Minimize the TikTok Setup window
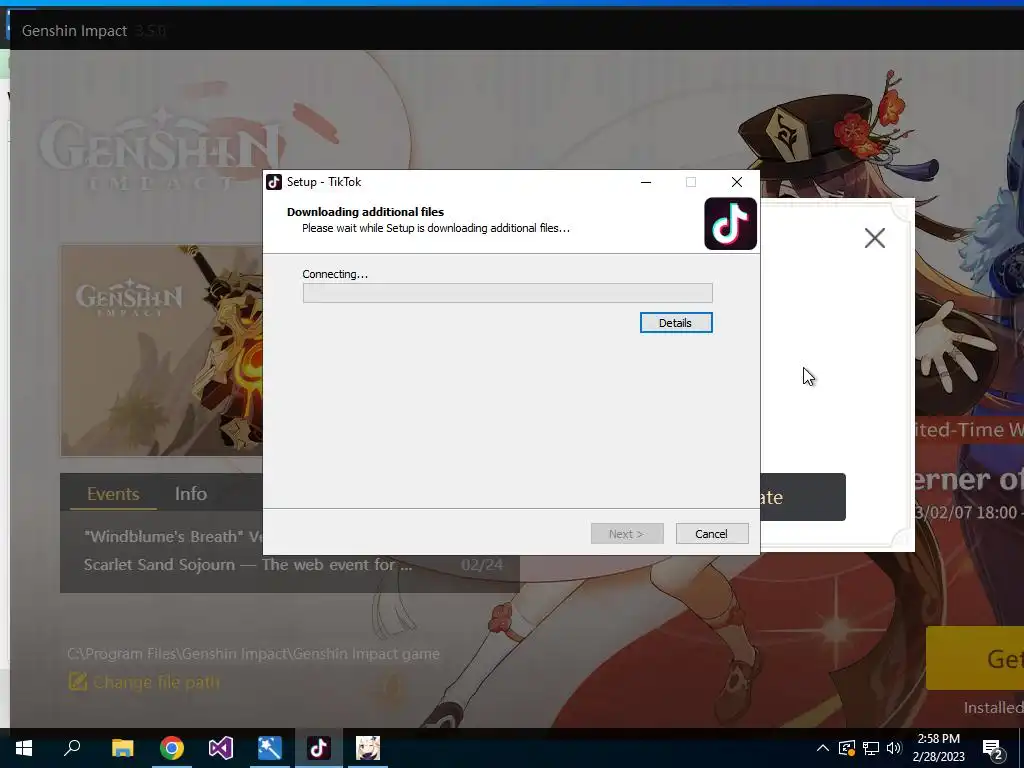1024x768 pixels. point(646,182)
